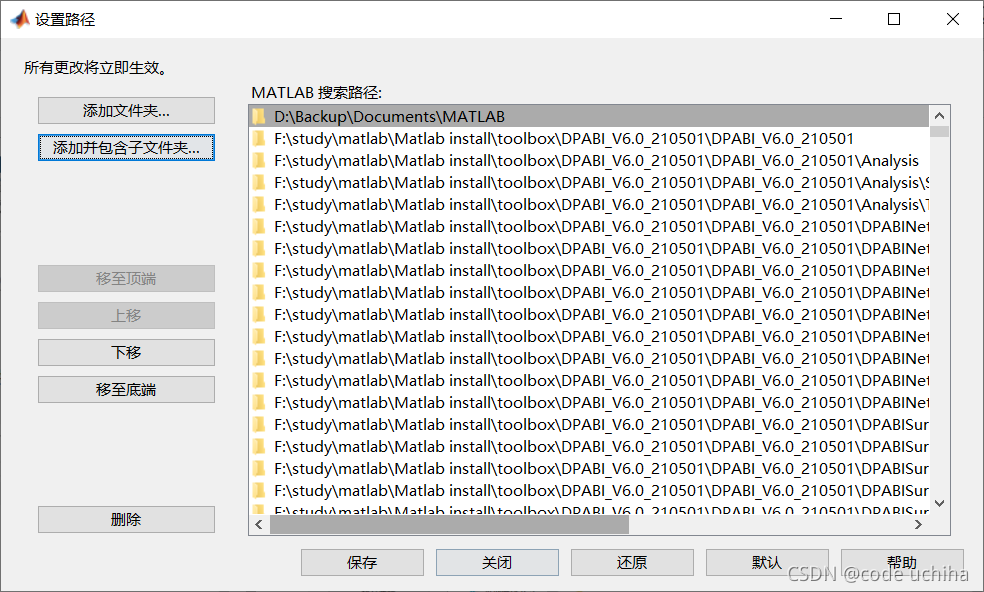Click the 上移 button
This screenshot has height=592, width=984.
click(126, 315)
